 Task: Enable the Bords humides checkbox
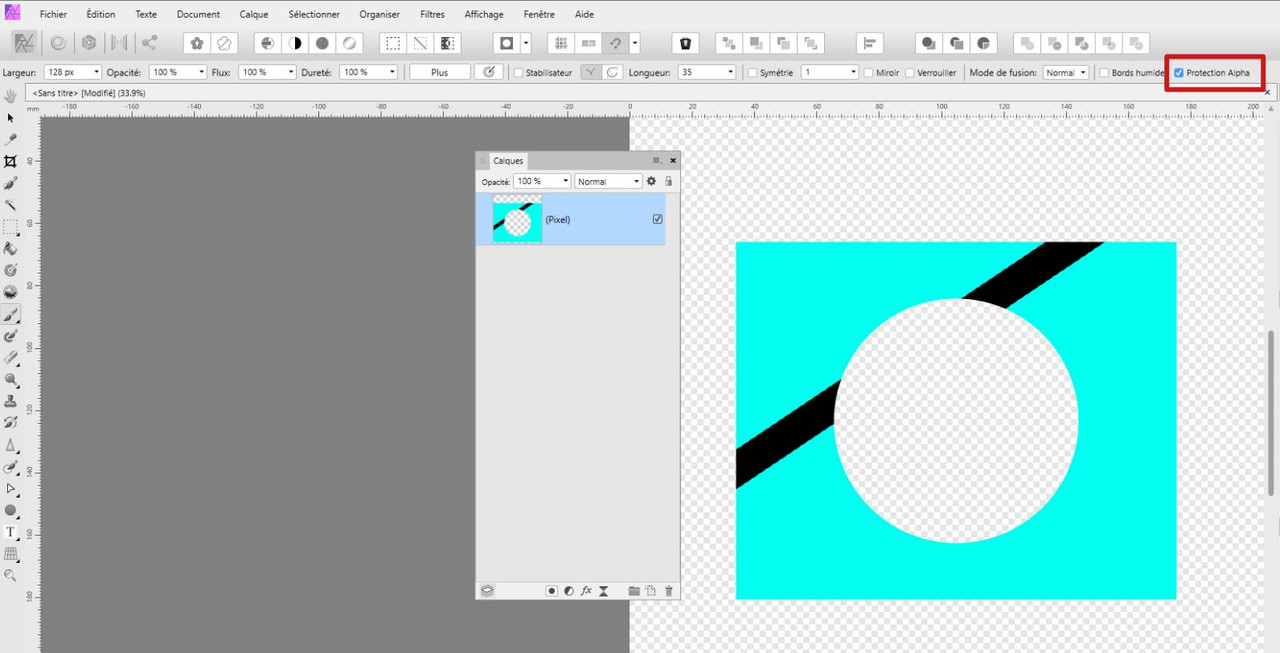tap(1104, 73)
